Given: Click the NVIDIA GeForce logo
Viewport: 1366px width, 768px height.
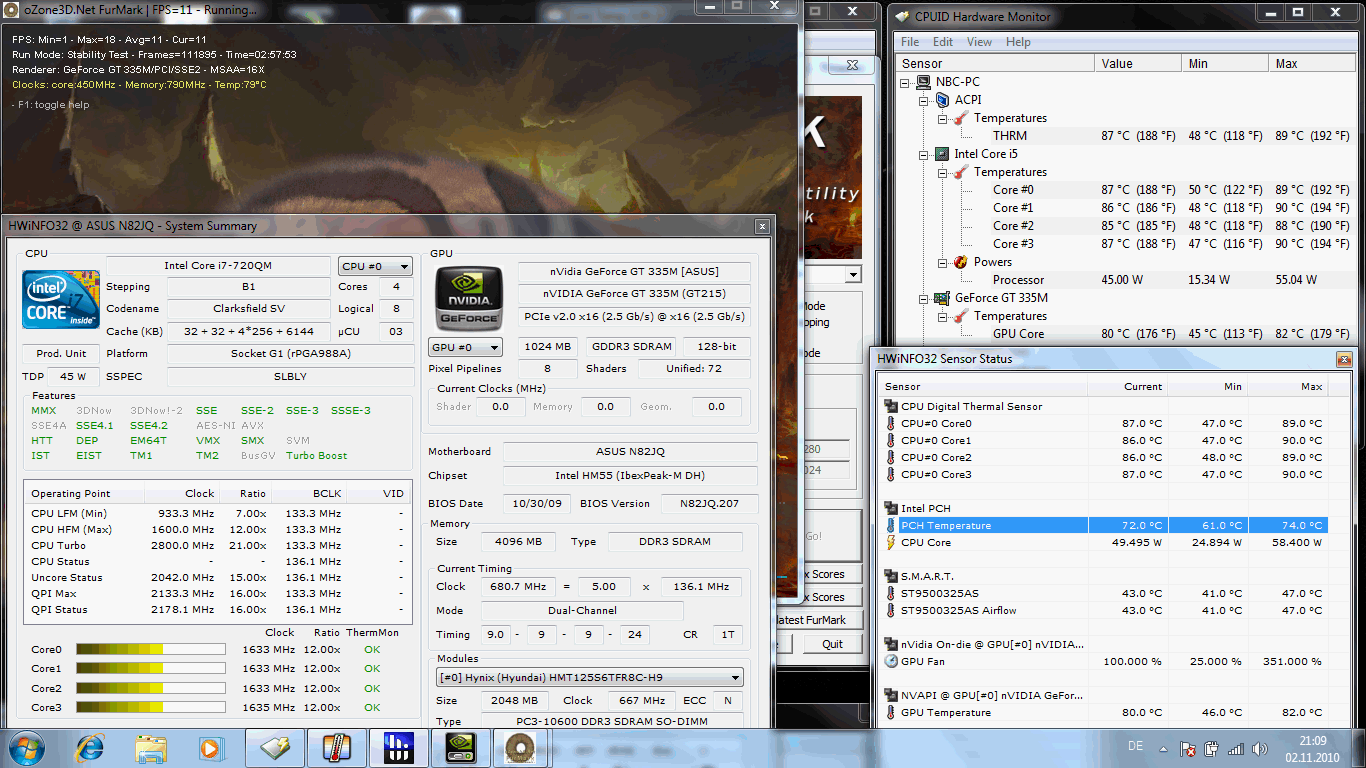Looking at the screenshot, I should click(468, 299).
